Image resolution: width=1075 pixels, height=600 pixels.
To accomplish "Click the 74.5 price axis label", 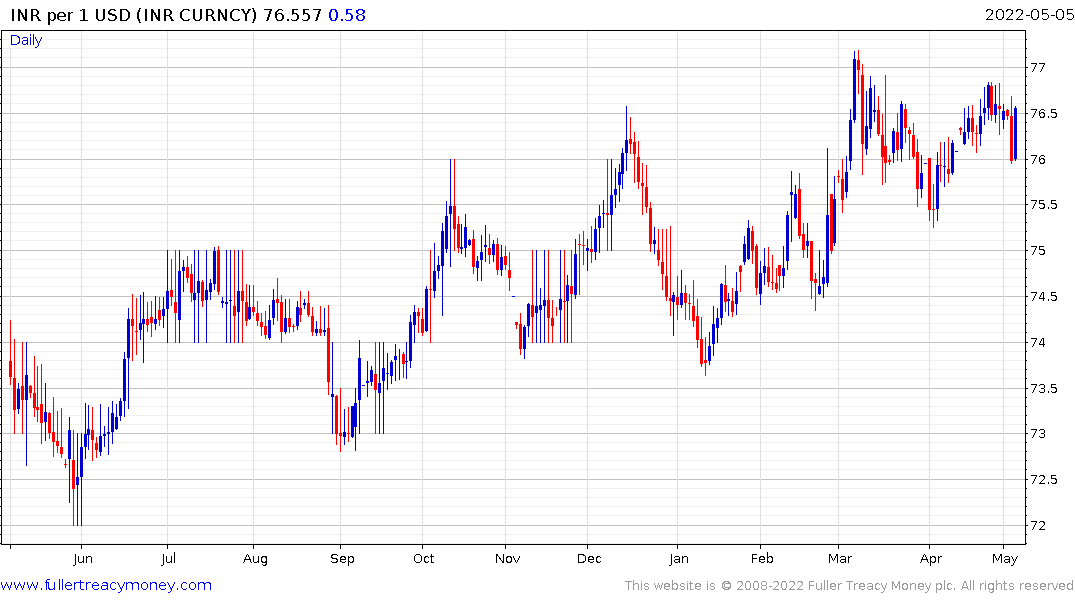I will (1043, 296).
